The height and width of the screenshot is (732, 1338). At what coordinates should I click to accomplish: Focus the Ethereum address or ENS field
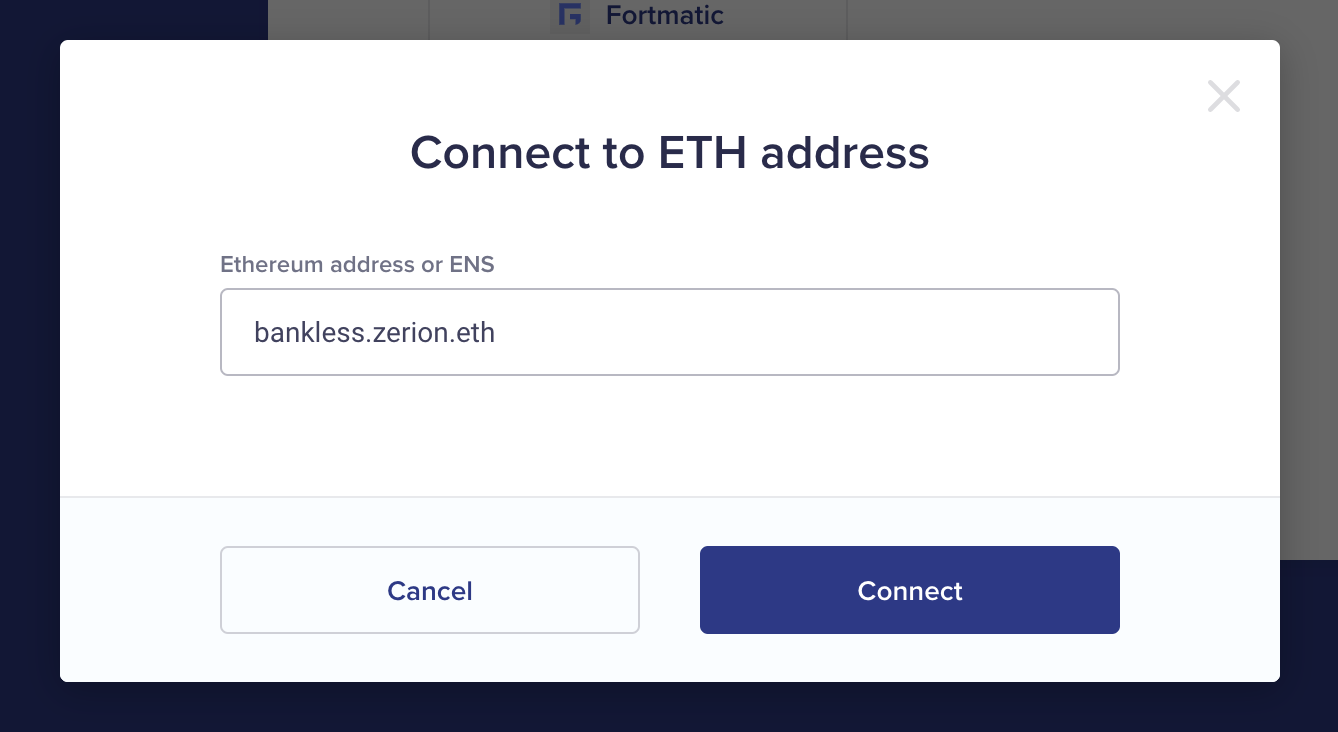pyautogui.click(x=669, y=332)
